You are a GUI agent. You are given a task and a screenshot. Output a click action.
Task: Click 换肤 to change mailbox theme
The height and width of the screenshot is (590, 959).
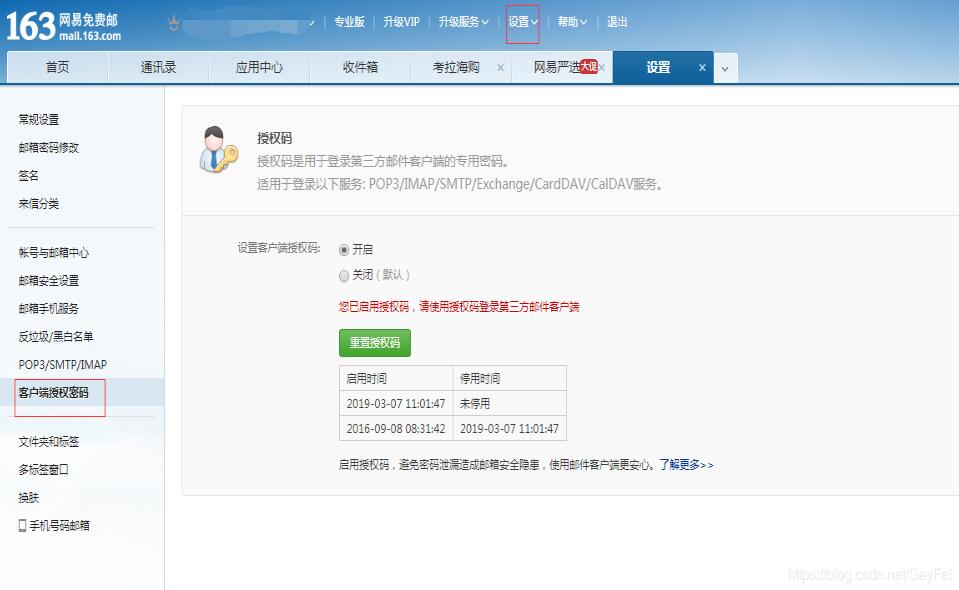tap(26, 495)
